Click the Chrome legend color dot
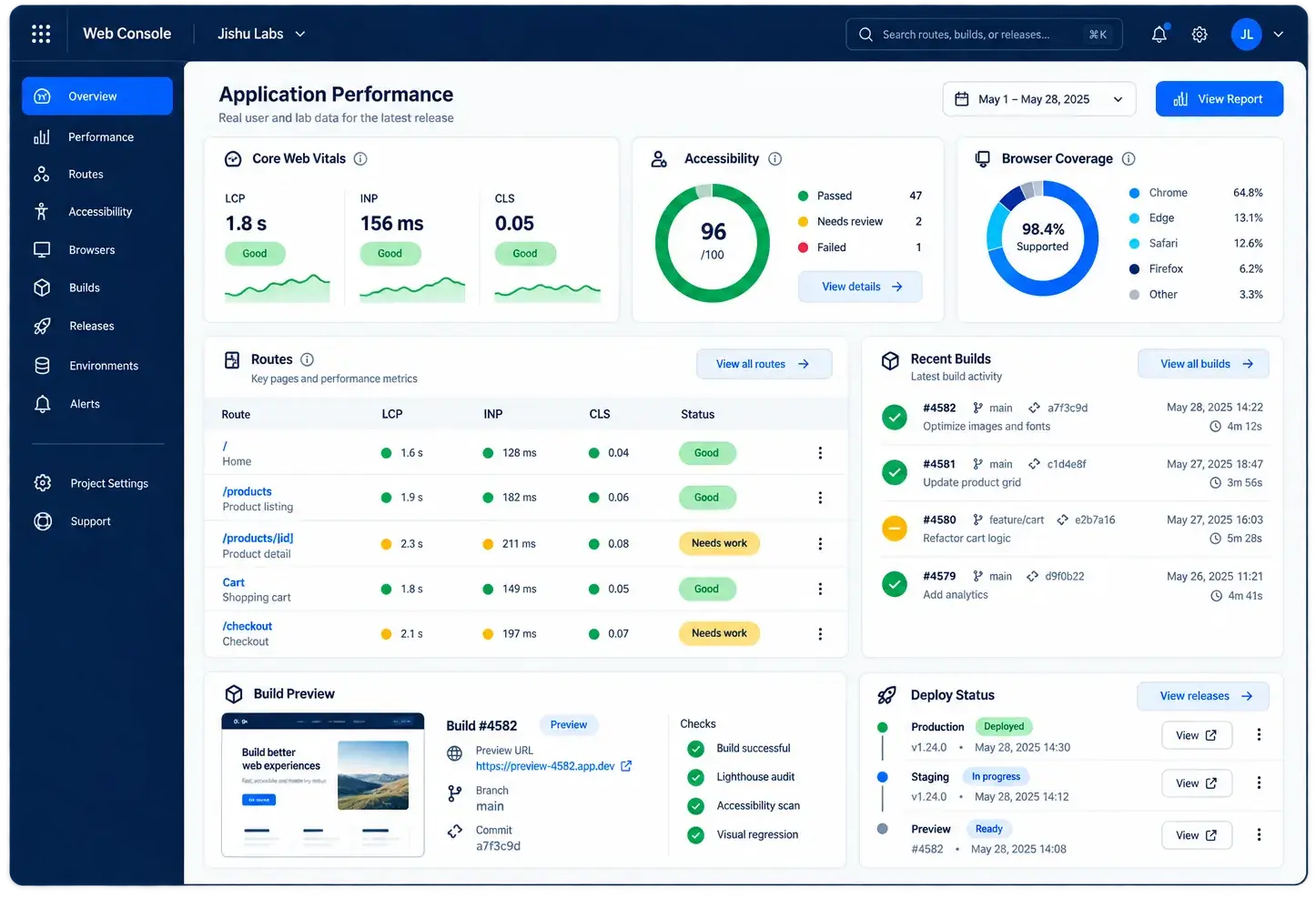Image resolution: width=1316 pixels, height=898 pixels. tap(1134, 193)
